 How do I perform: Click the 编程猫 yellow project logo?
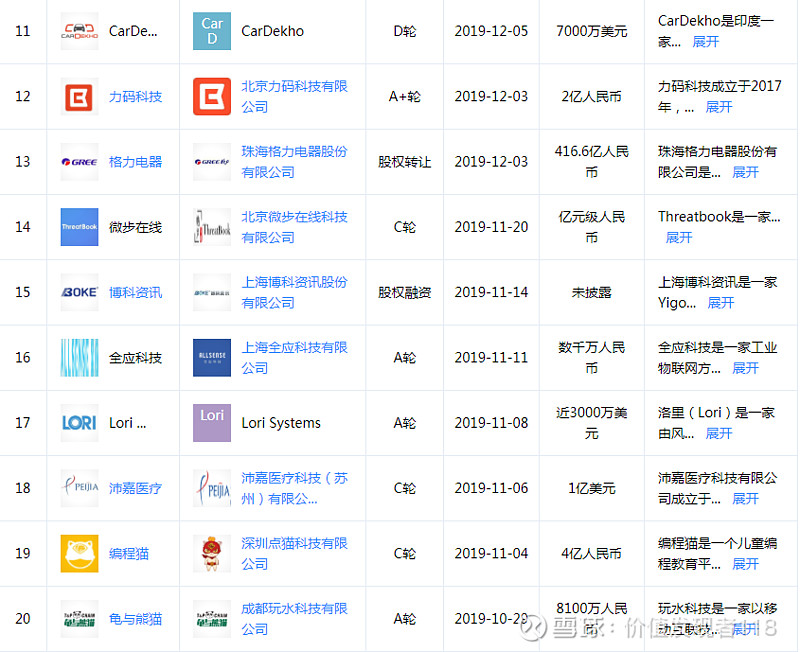click(79, 554)
